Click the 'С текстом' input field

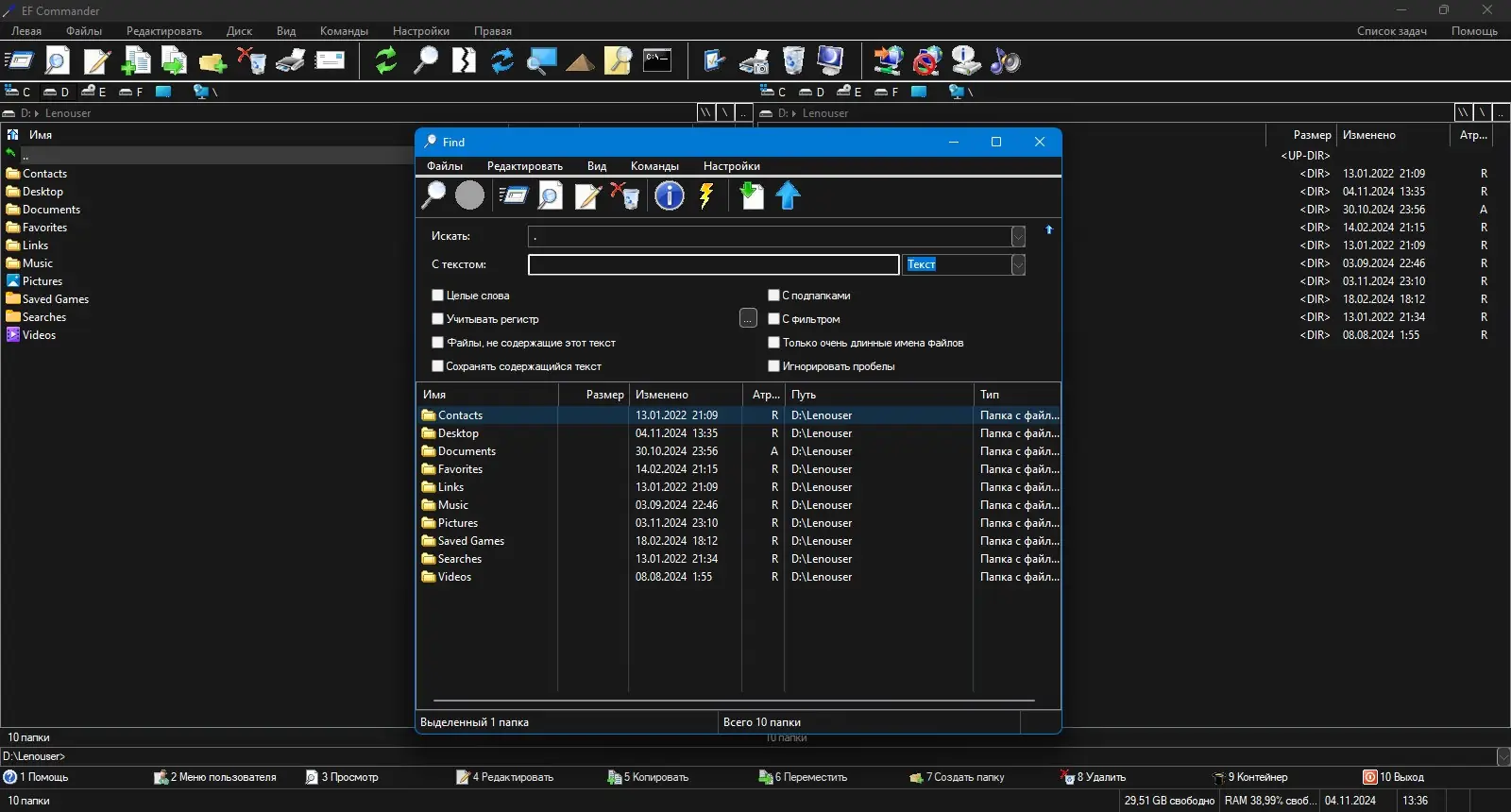(x=713, y=265)
